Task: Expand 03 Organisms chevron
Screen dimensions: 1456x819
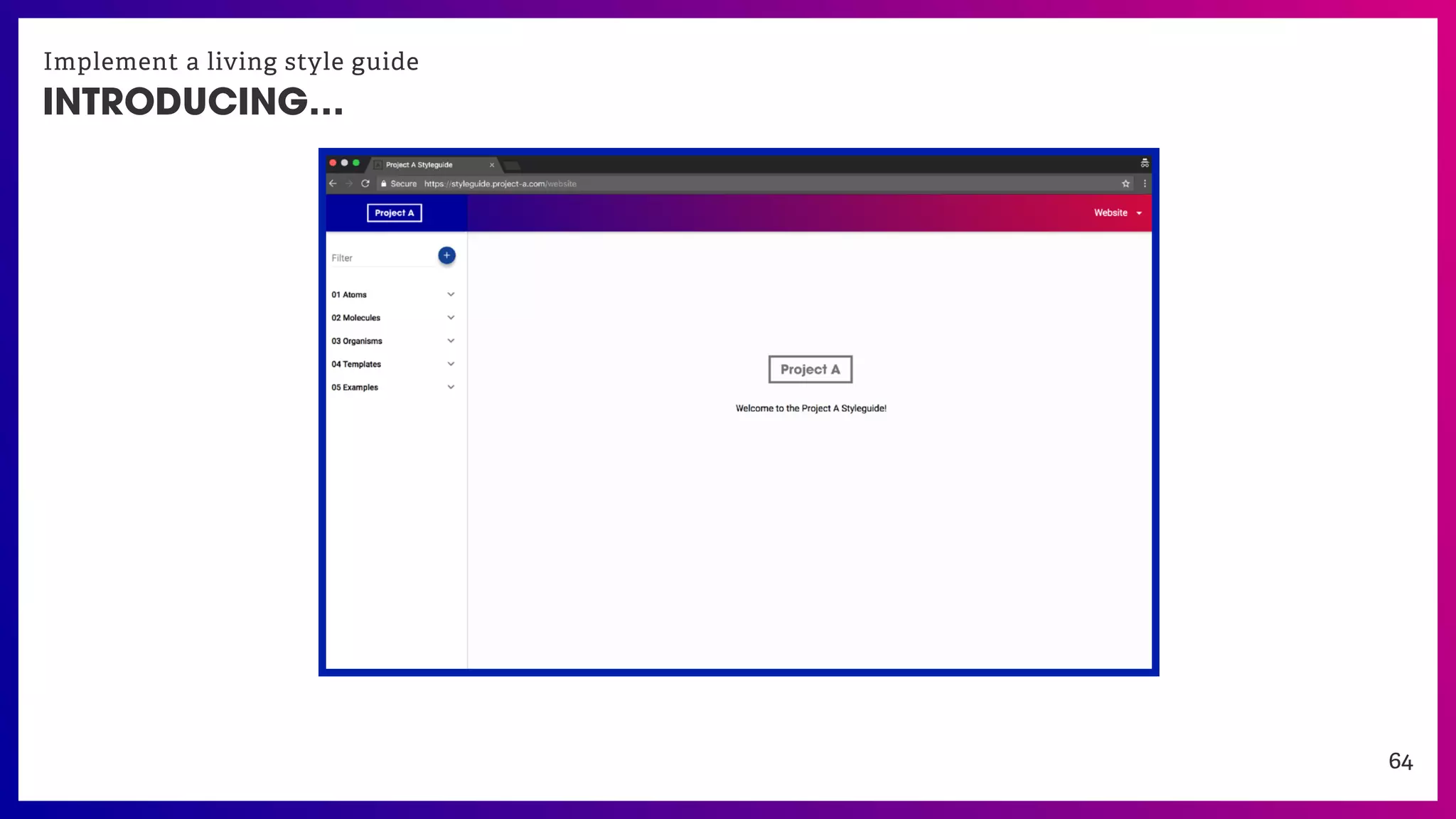Action: pyautogui.click(x=451, y=341)
